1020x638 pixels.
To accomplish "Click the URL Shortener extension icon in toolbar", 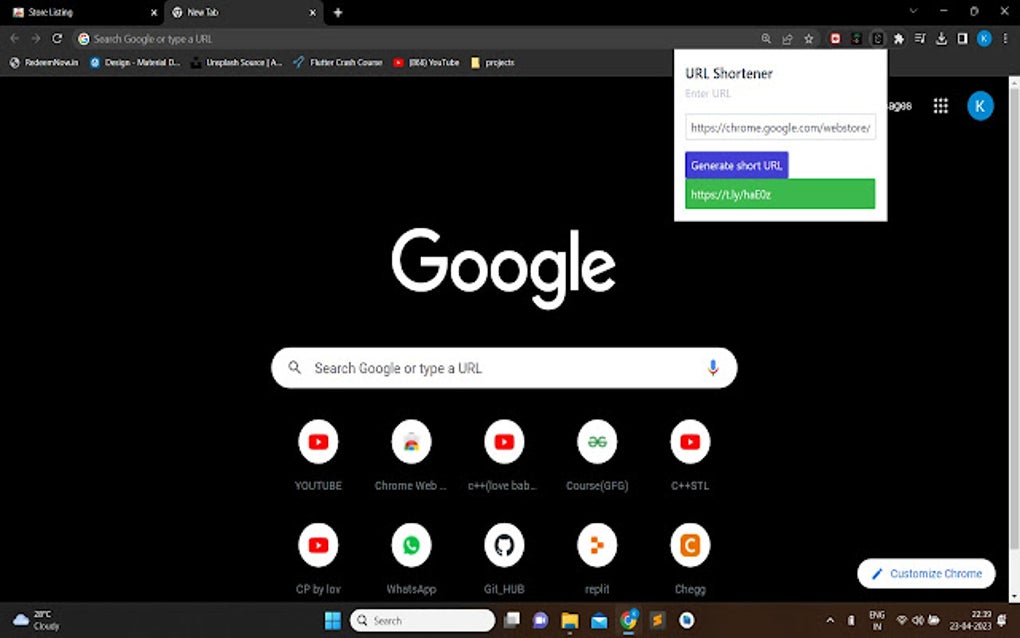I will point(877,38).
